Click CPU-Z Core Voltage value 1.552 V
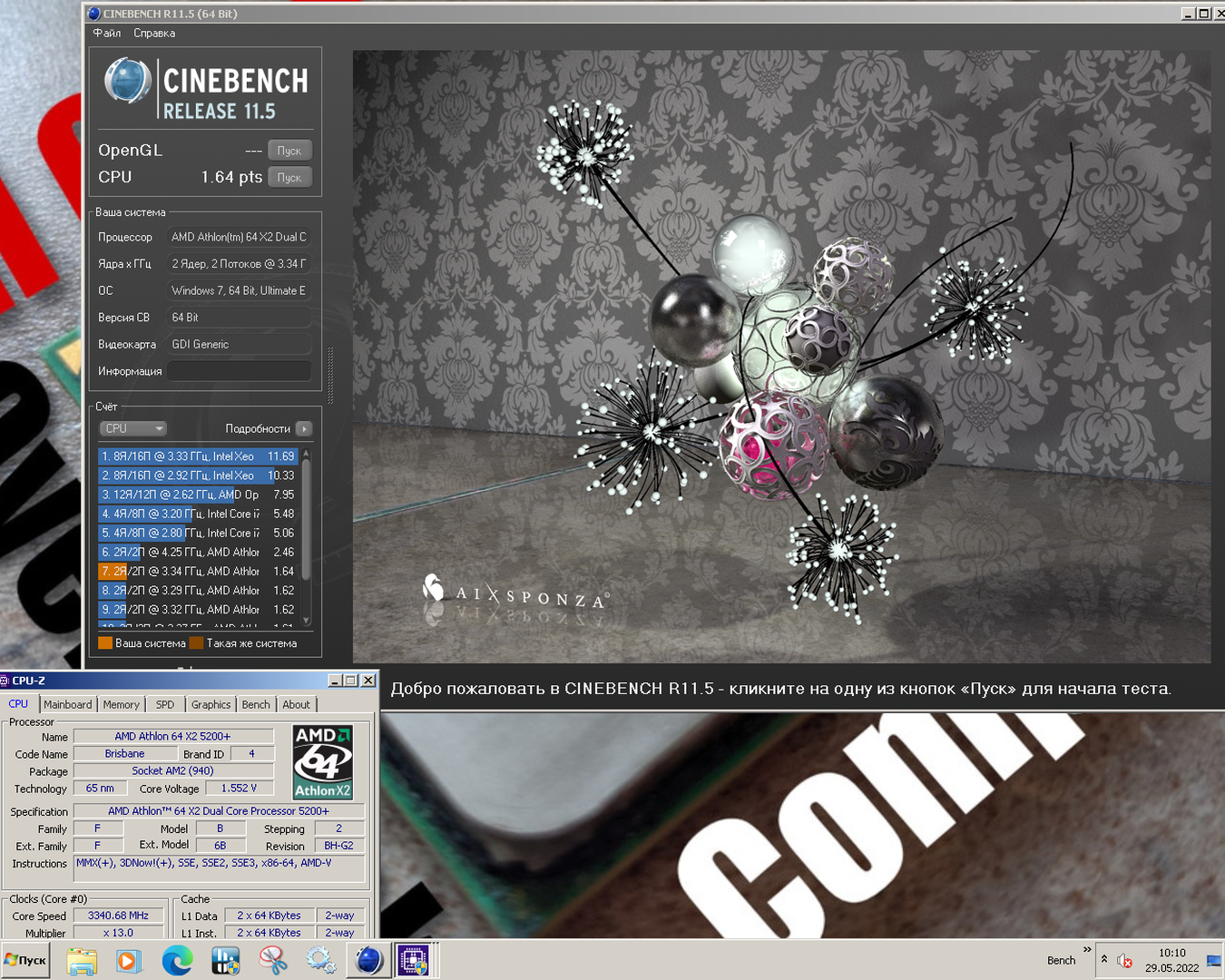 [239, 788]
